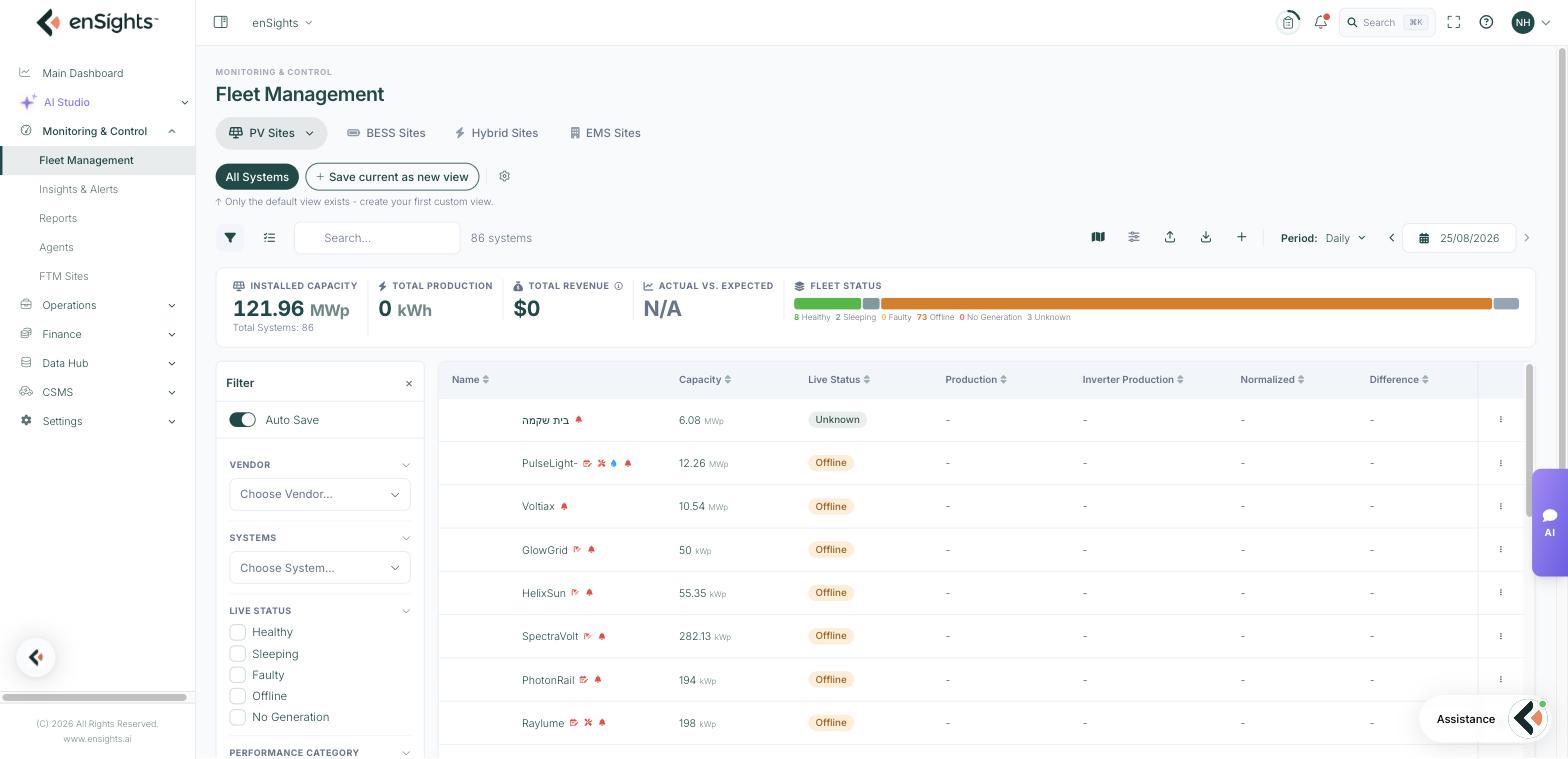Collapse the sidebar panel icon
Screen dimensions: 1568x759
click(x=221, y=22)
